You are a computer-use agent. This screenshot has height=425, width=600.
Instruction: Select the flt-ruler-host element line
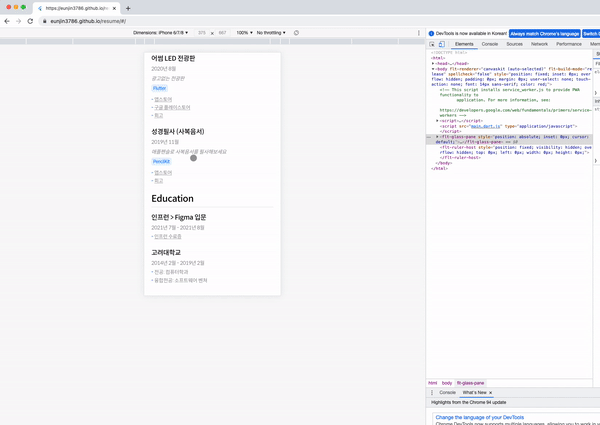(x=515, y=150)
